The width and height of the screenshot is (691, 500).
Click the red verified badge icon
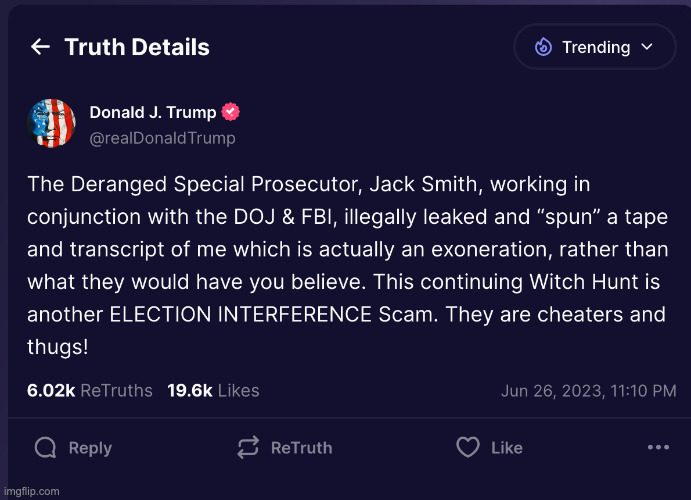[x=230, y=112]
